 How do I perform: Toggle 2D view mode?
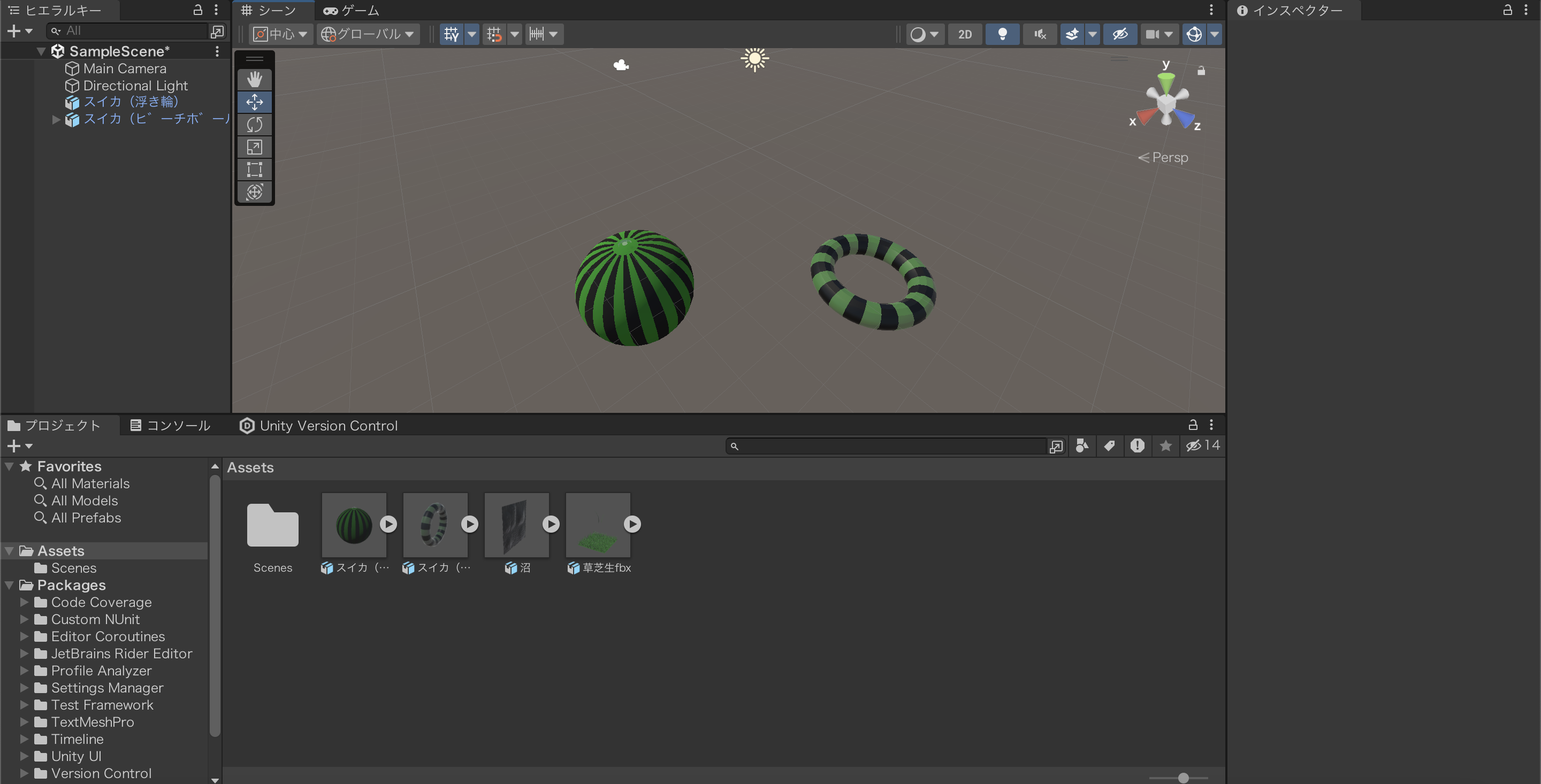(964, 34)
